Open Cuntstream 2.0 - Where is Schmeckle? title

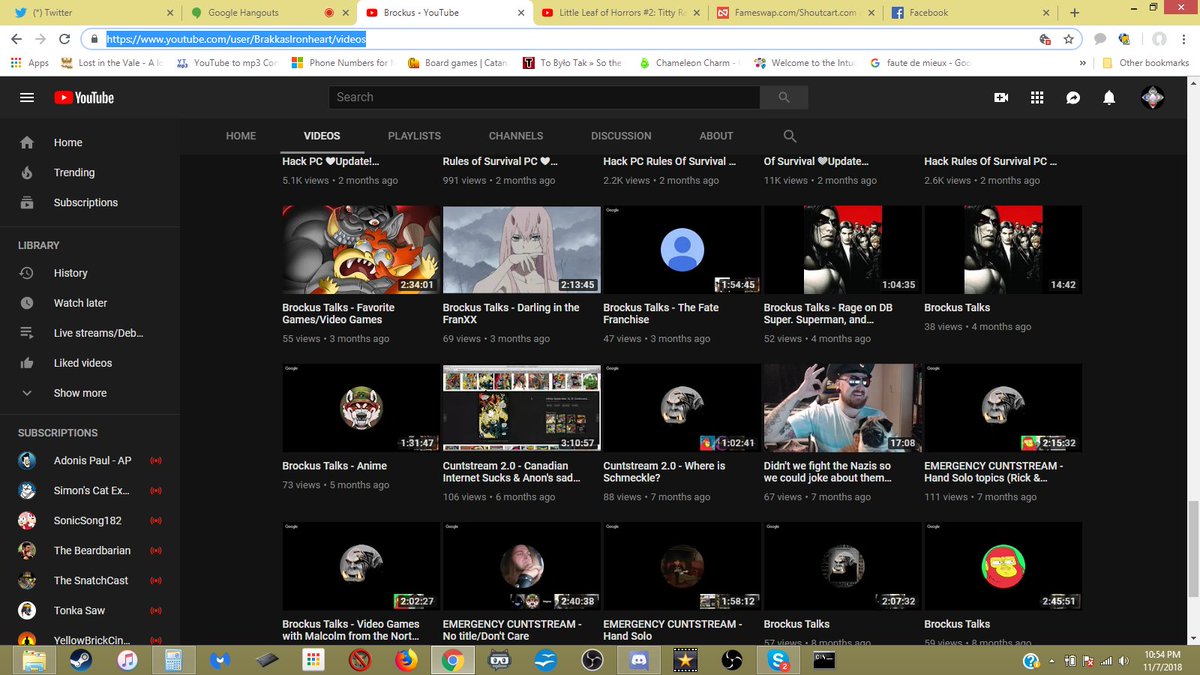[664, 472]
